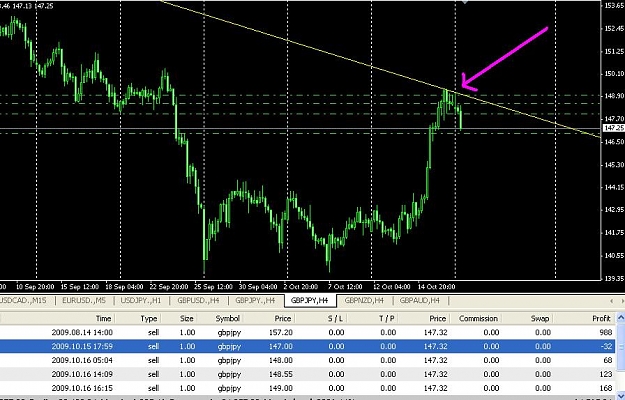Click the 68 profit value
The width and height of the screenshot is (625, 400).
pyautogui.click(x=608, y=360)
